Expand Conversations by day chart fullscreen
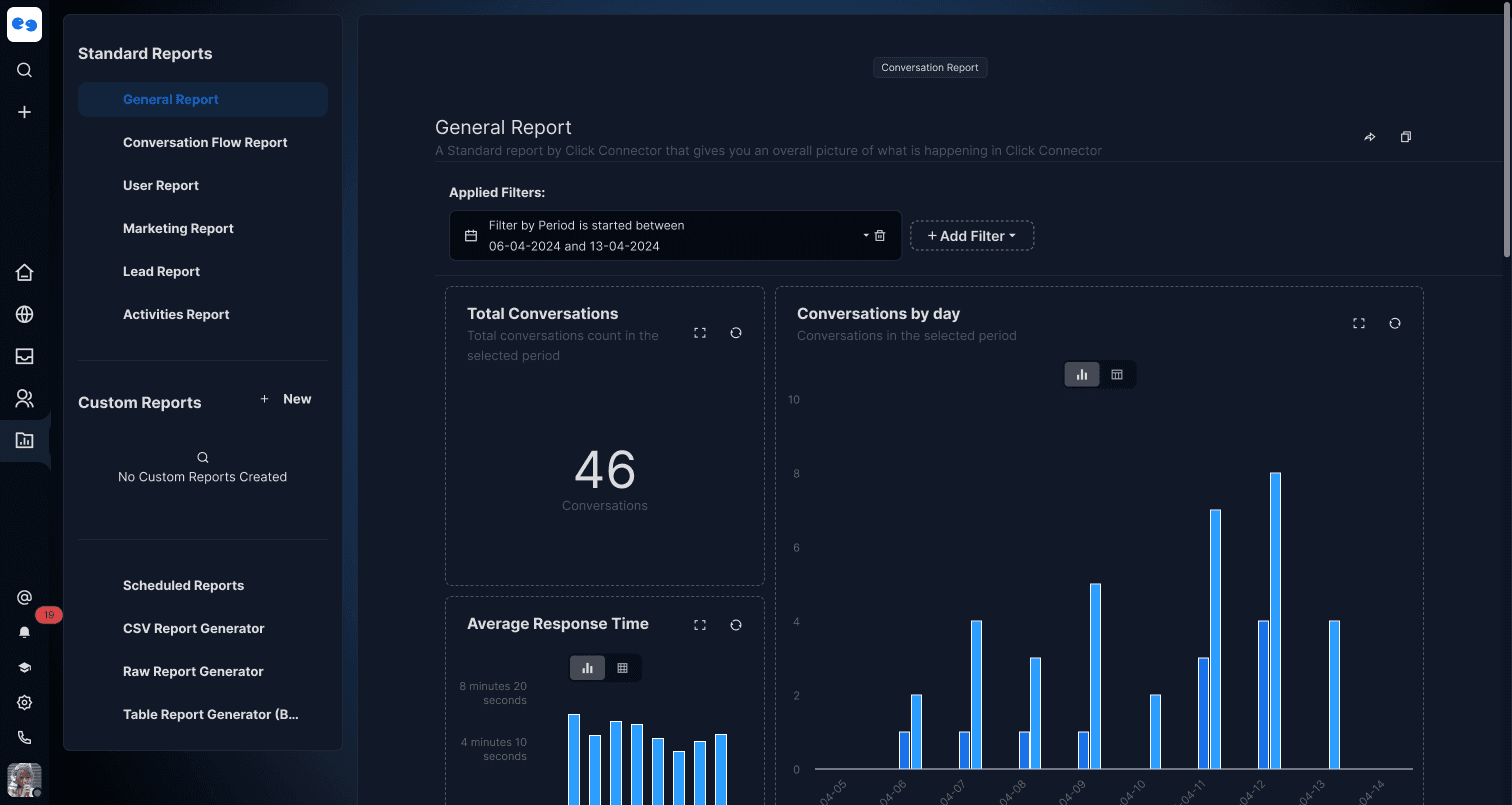 pyautogui.click(x=1359, y=323)
